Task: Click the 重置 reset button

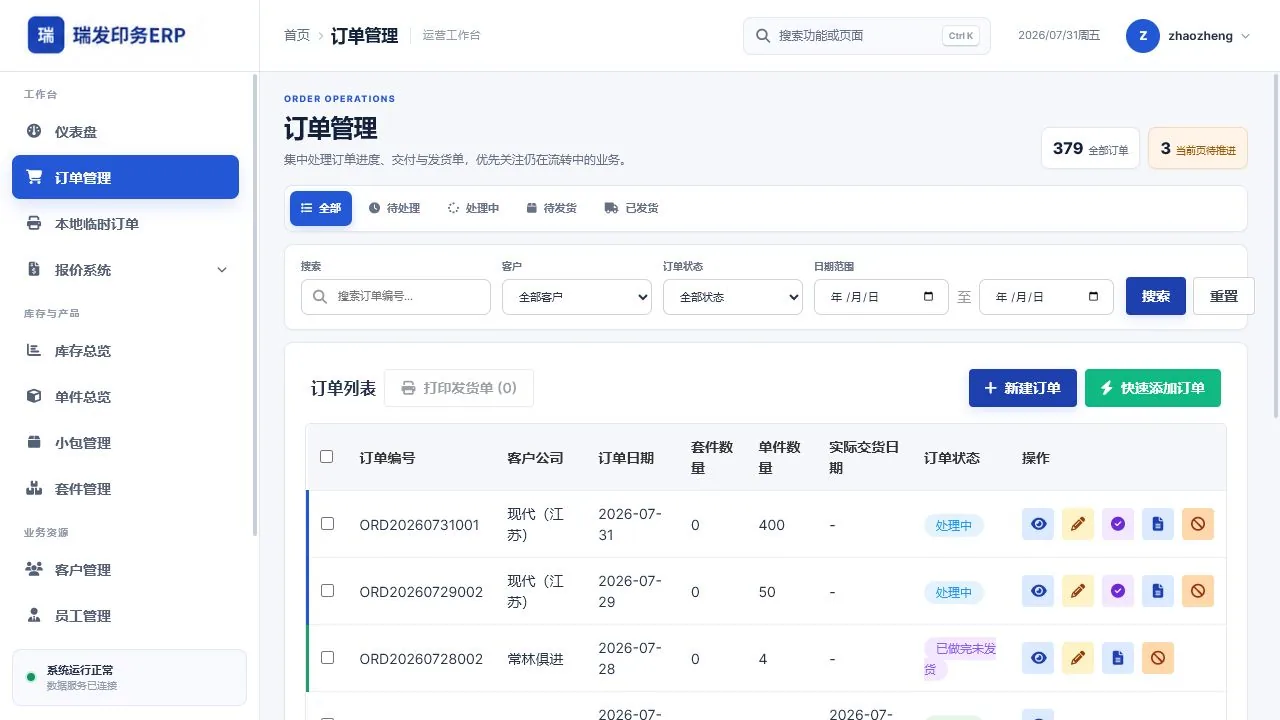Action: click(1224, 296)
